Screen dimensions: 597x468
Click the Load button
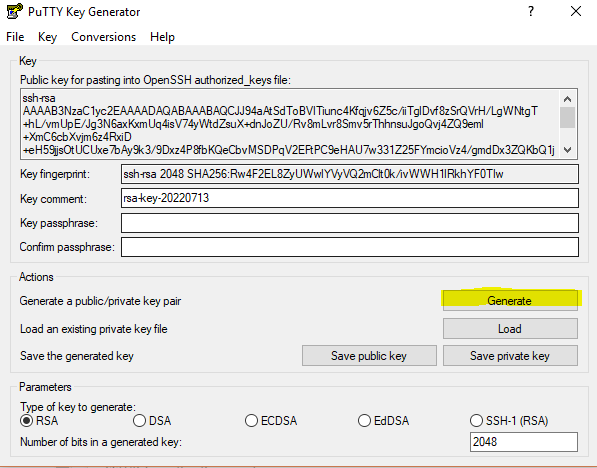tap(510, 329)
